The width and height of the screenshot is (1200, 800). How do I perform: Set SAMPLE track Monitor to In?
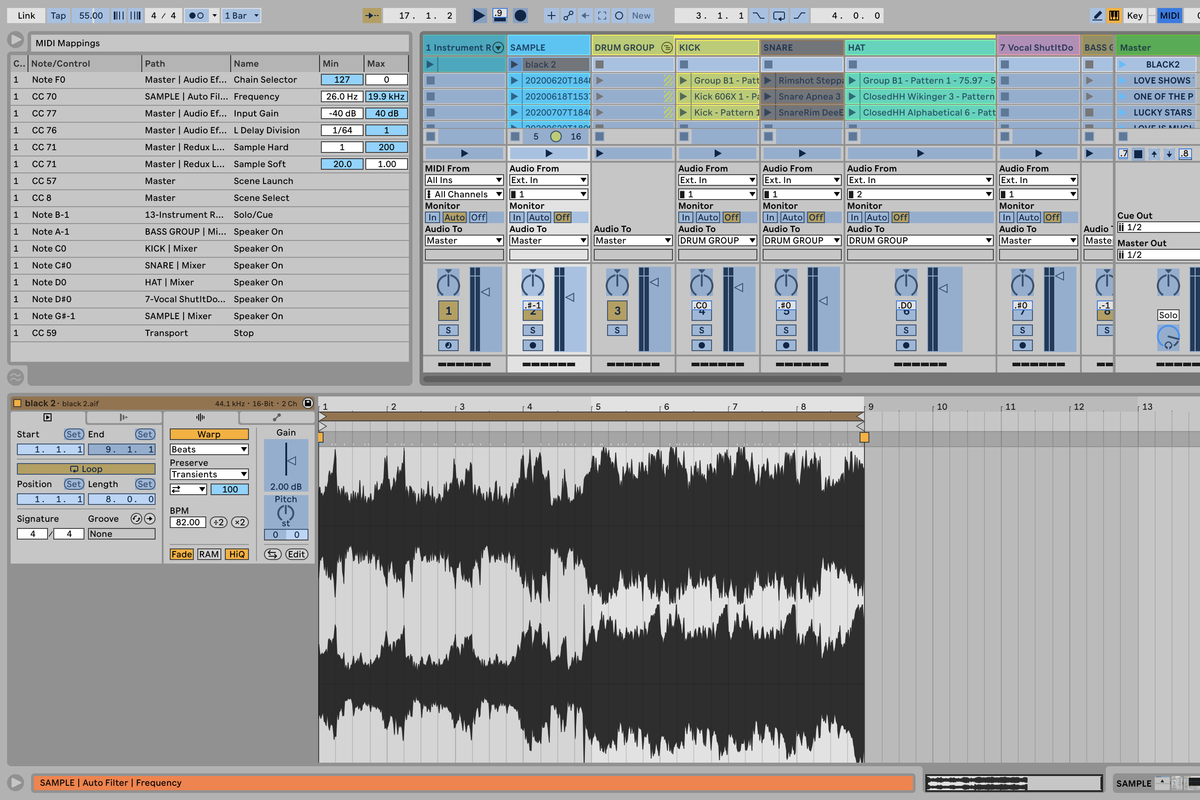point(517,217)
